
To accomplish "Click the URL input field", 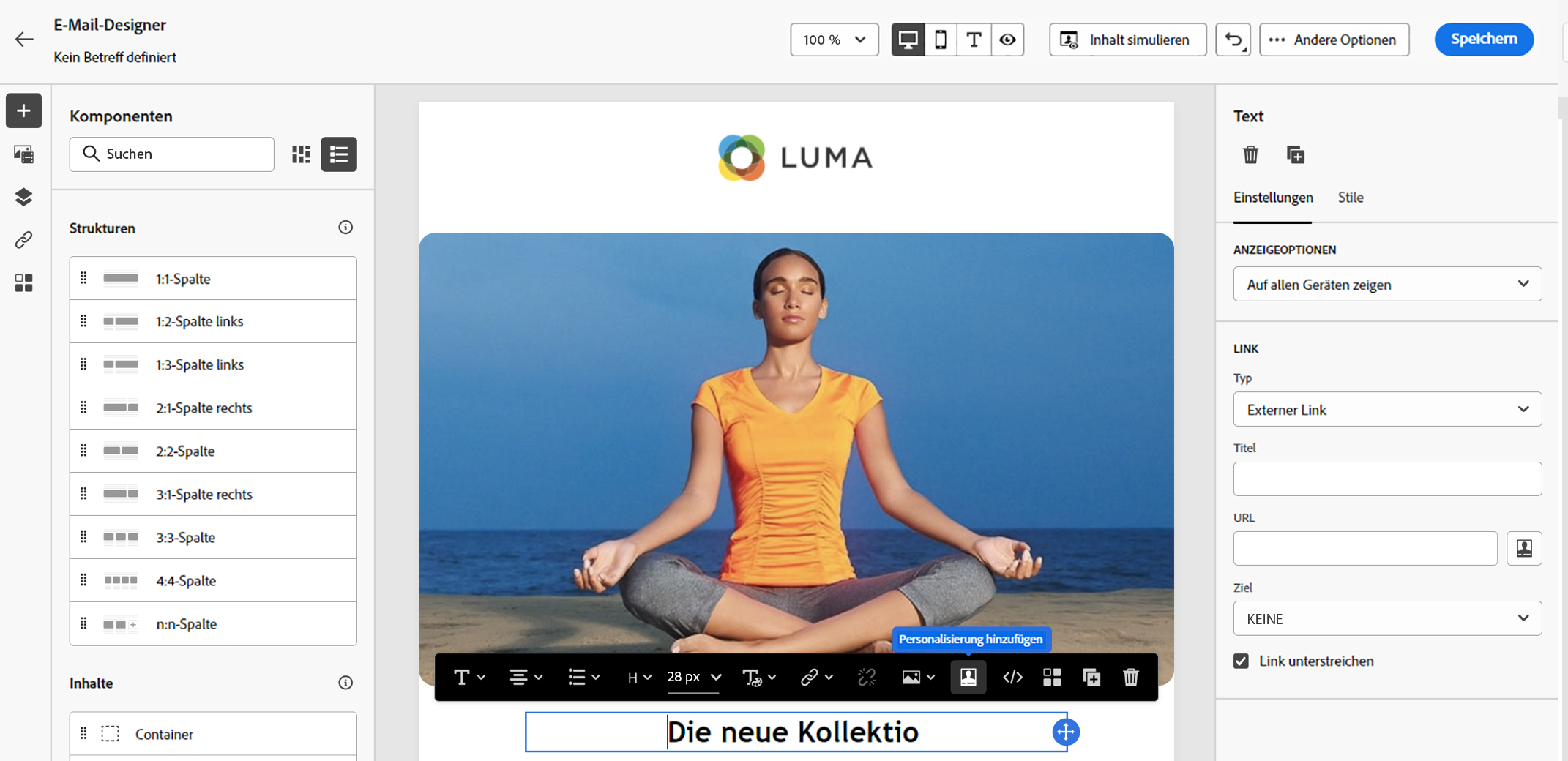I will 1365,548.
